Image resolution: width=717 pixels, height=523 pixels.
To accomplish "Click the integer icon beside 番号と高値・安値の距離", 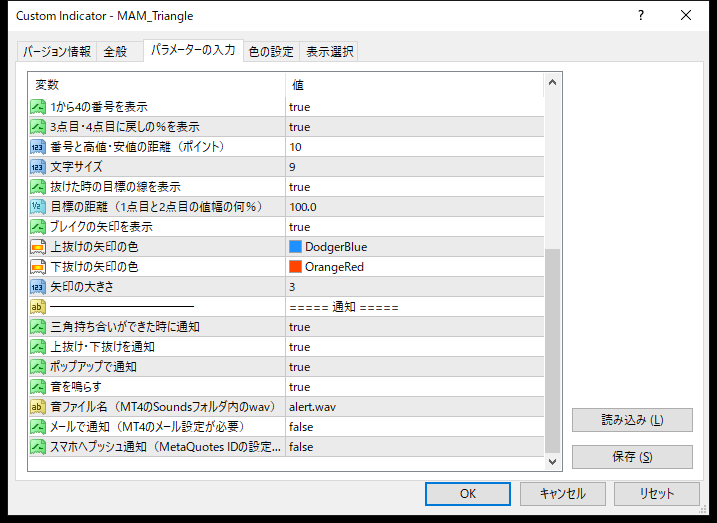I will (x=38, y=147).
